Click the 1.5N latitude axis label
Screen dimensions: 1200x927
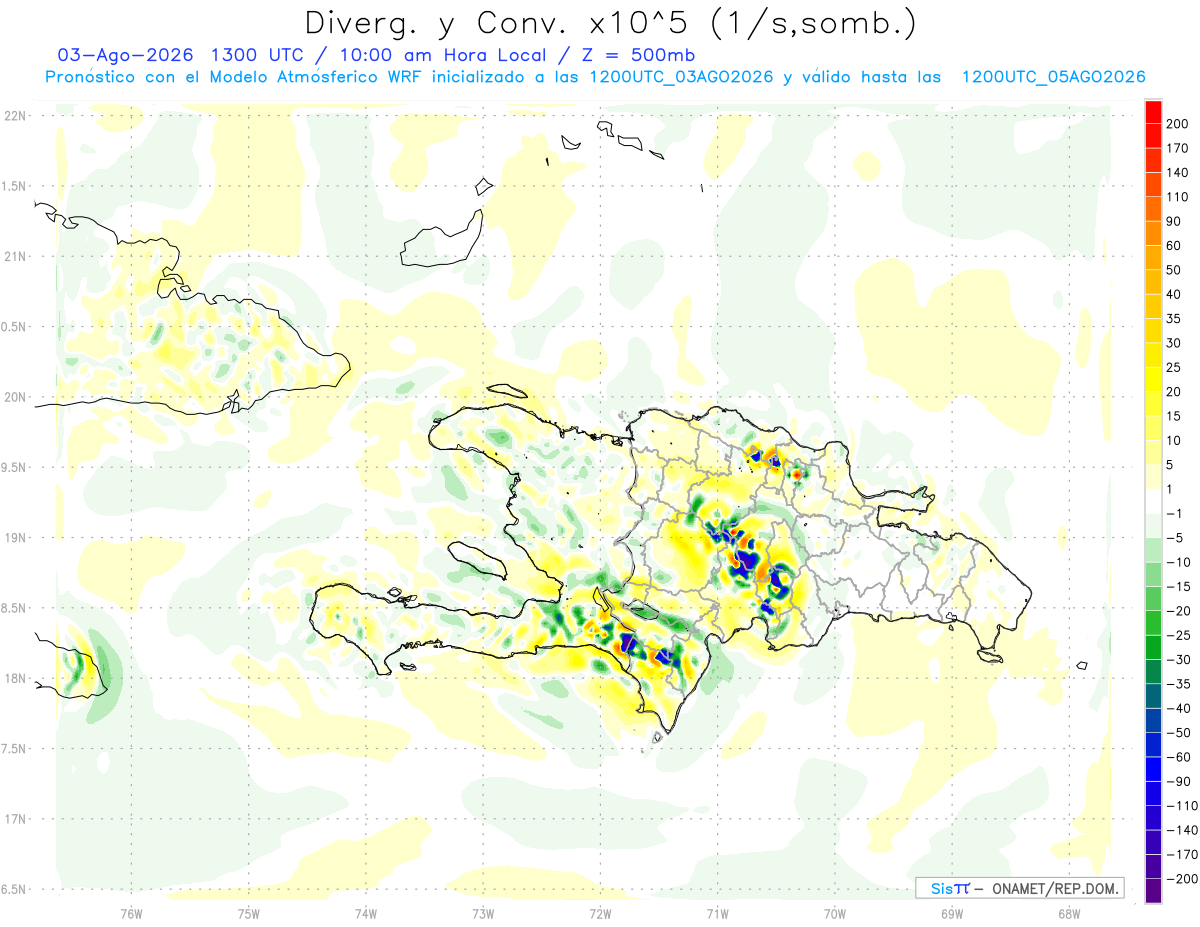click(x=14, y=186)
